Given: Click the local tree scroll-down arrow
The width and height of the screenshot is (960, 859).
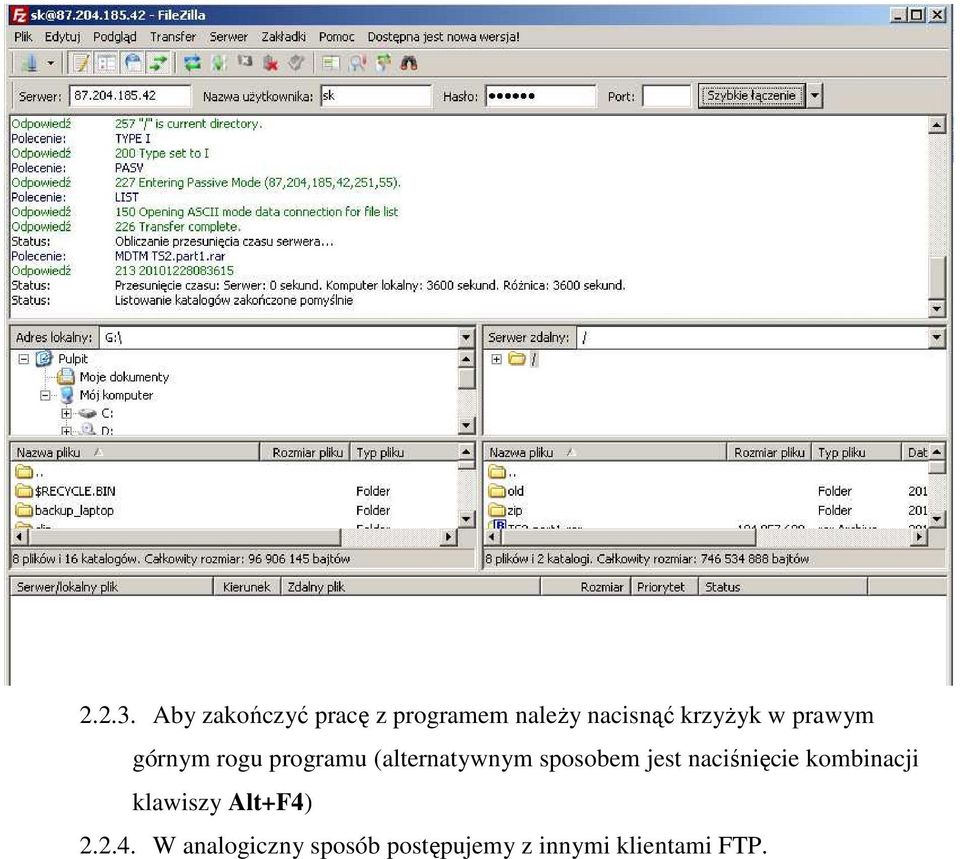Looking at the screenshot, I should (x=466, y=425).
